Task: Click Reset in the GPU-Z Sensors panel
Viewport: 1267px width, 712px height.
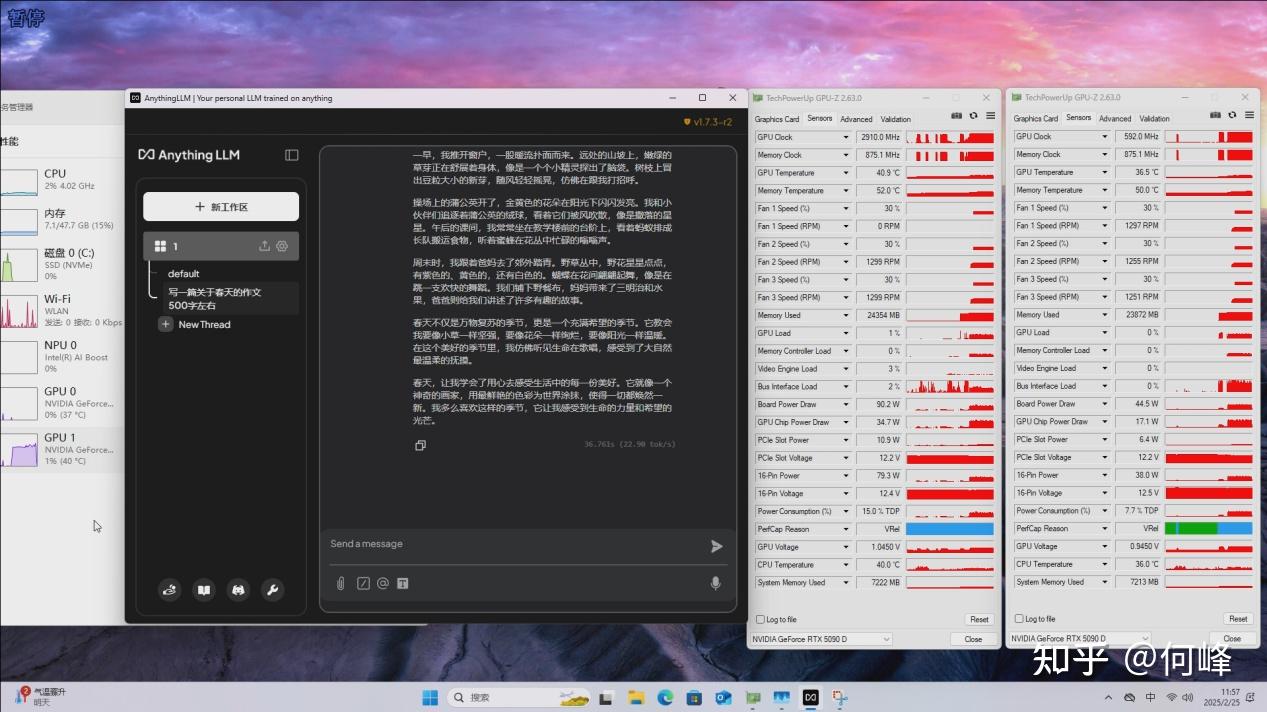Action: (x=981, y=618)
